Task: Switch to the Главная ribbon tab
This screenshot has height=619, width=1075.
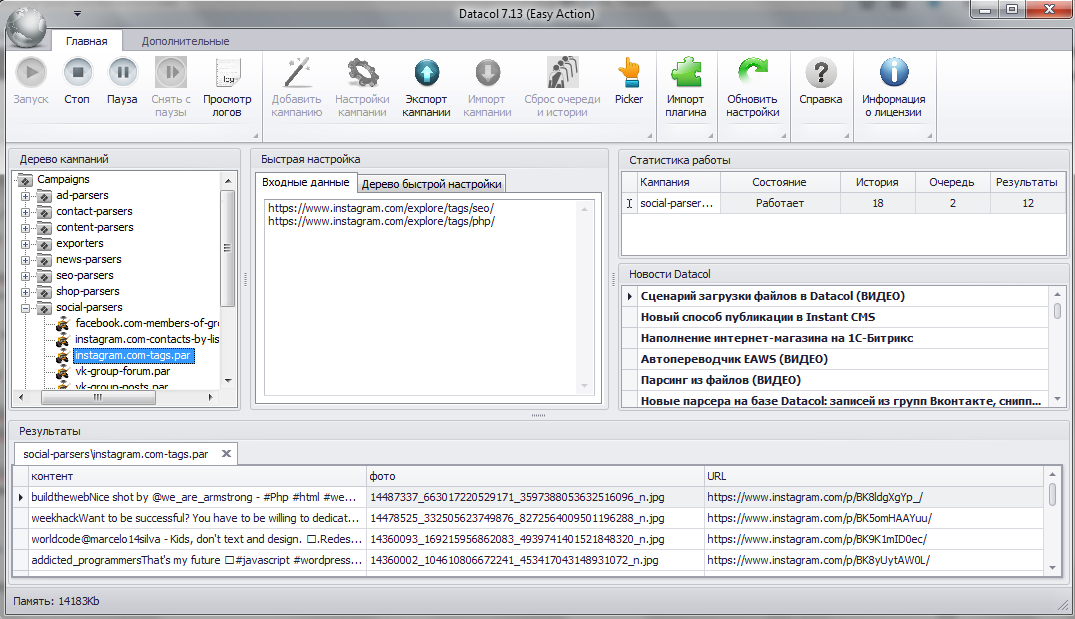Action: pos(86,41)
